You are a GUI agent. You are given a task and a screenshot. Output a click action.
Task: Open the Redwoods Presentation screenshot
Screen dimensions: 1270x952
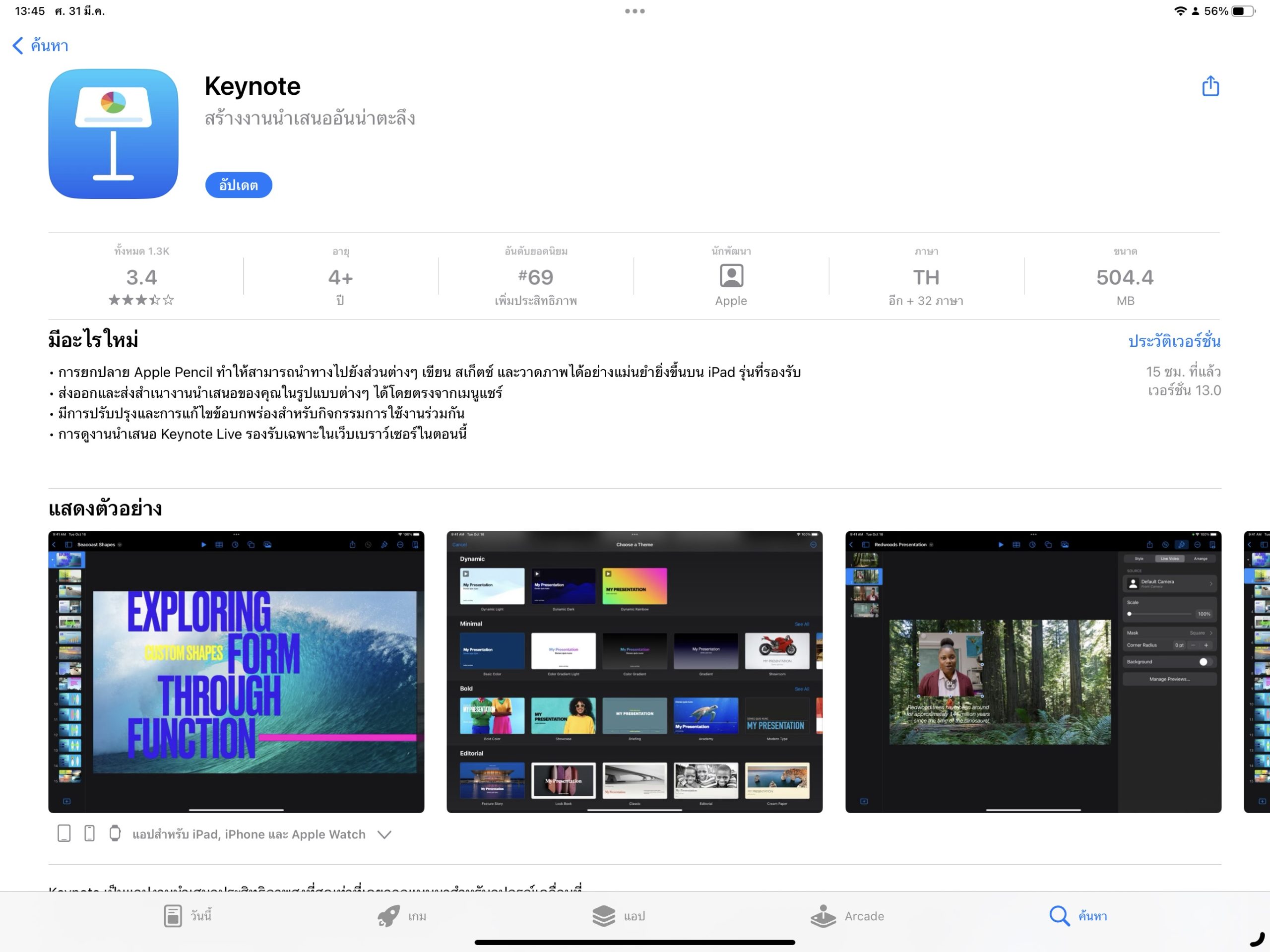tap(1032, 671)
